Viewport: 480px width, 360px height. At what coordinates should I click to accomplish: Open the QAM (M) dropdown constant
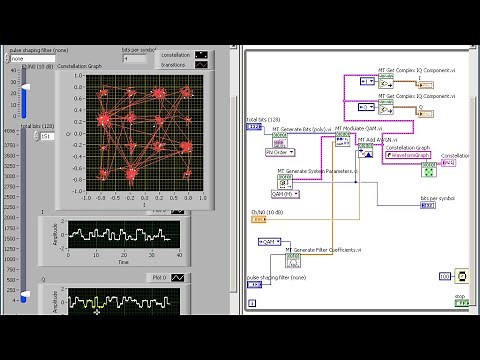tap(285, 194)
